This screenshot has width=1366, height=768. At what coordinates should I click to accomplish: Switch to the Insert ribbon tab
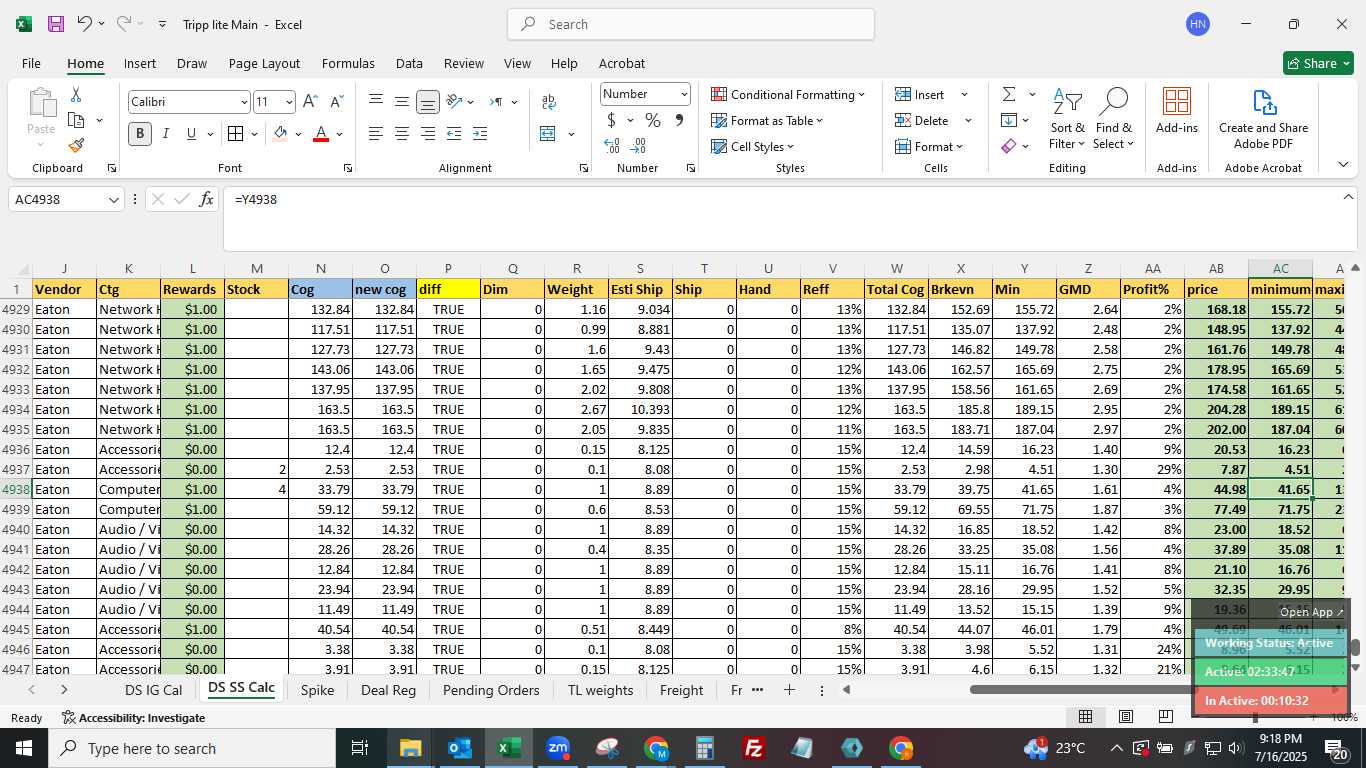tap(140, 63)
